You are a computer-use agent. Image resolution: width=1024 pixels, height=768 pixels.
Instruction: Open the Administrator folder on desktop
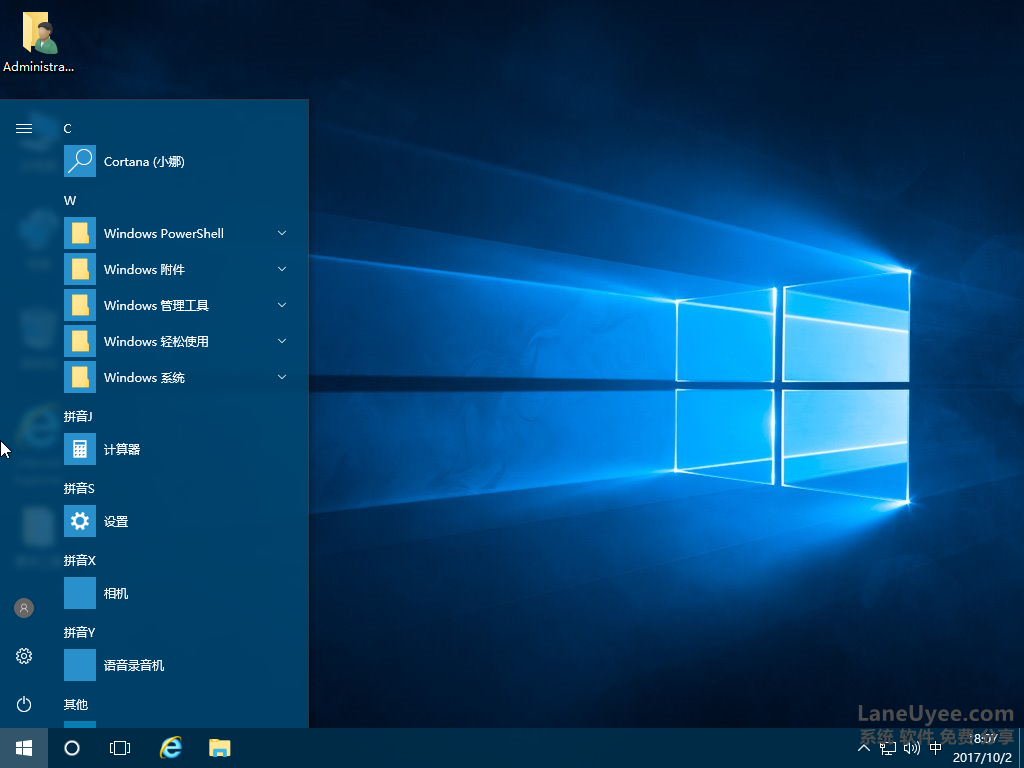[38, 40]
